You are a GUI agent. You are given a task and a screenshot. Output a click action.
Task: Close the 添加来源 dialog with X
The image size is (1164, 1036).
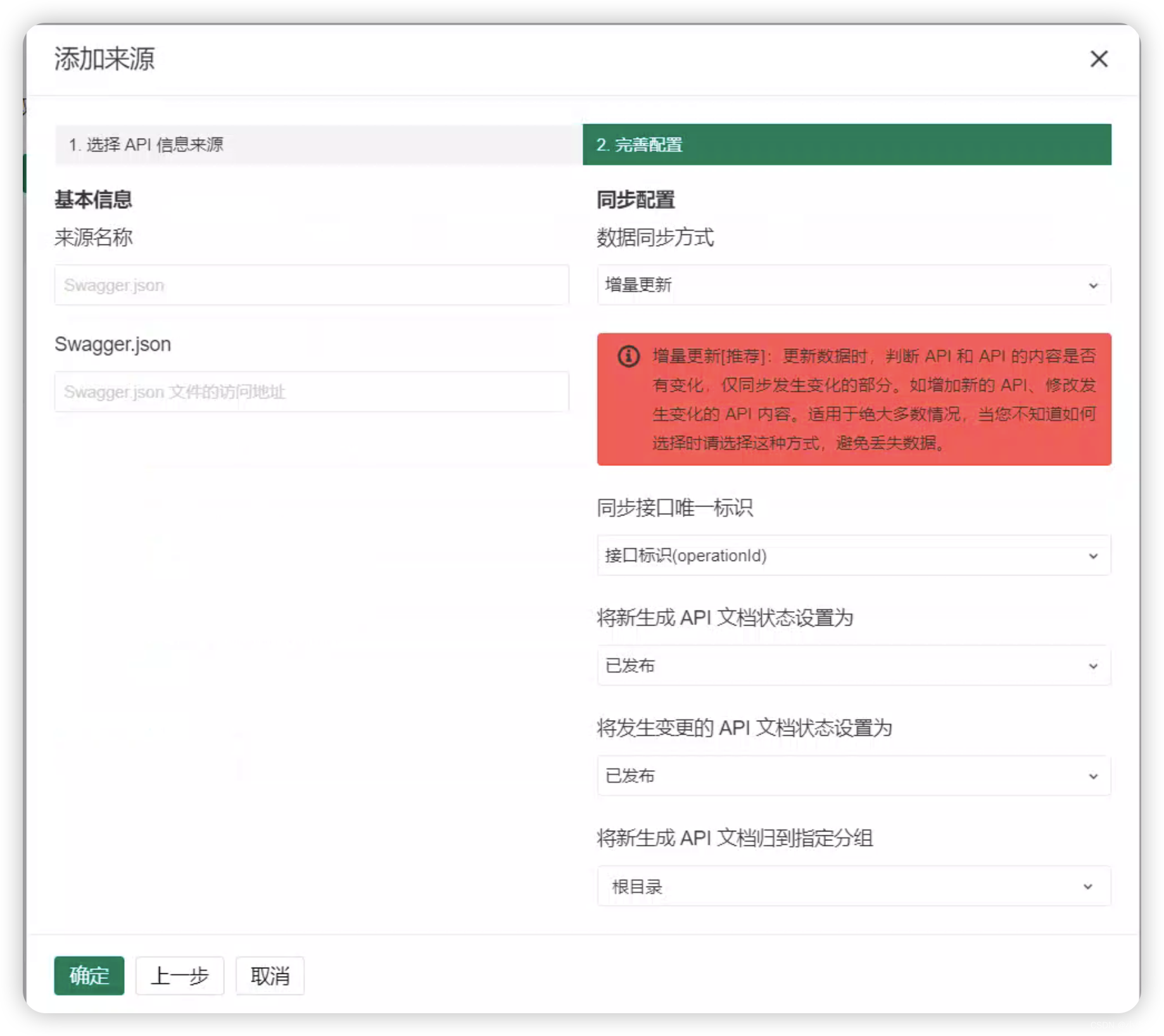coord(1098,59)
